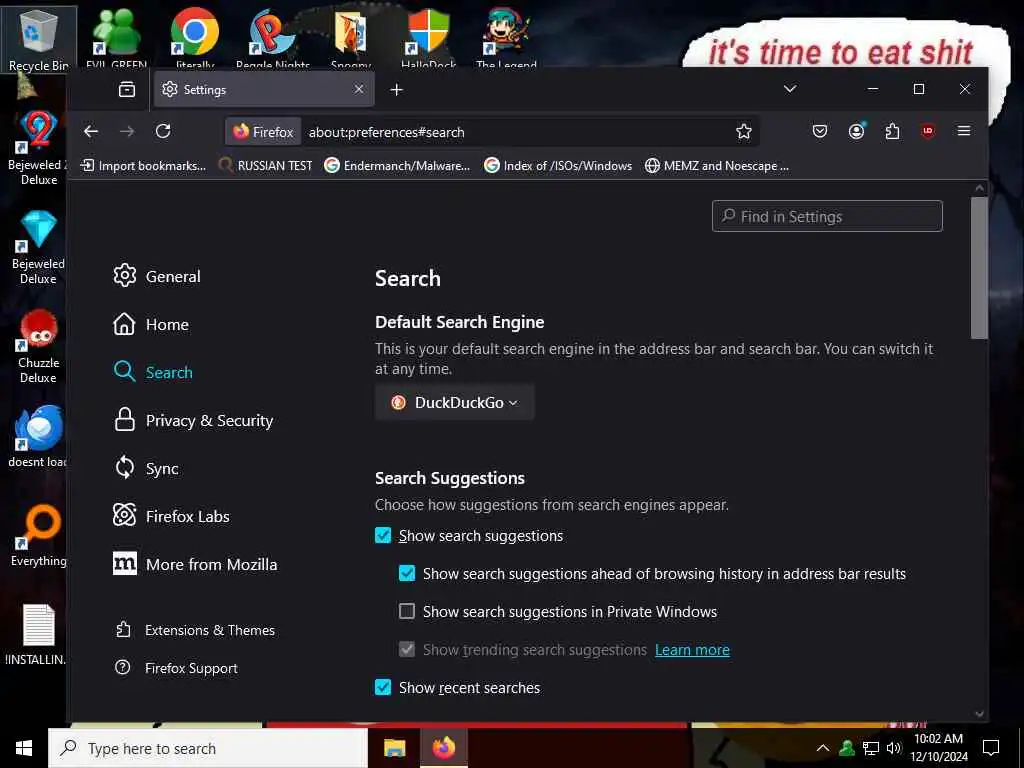Open Save to Pocket icon
The width and height of the screenshot is (1024, 768).
[820, 131]
